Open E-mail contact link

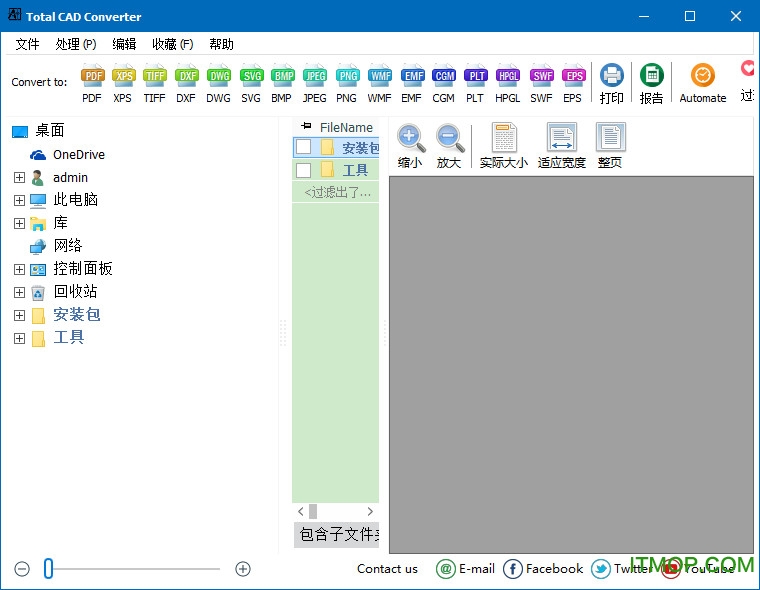coord(465,569)
